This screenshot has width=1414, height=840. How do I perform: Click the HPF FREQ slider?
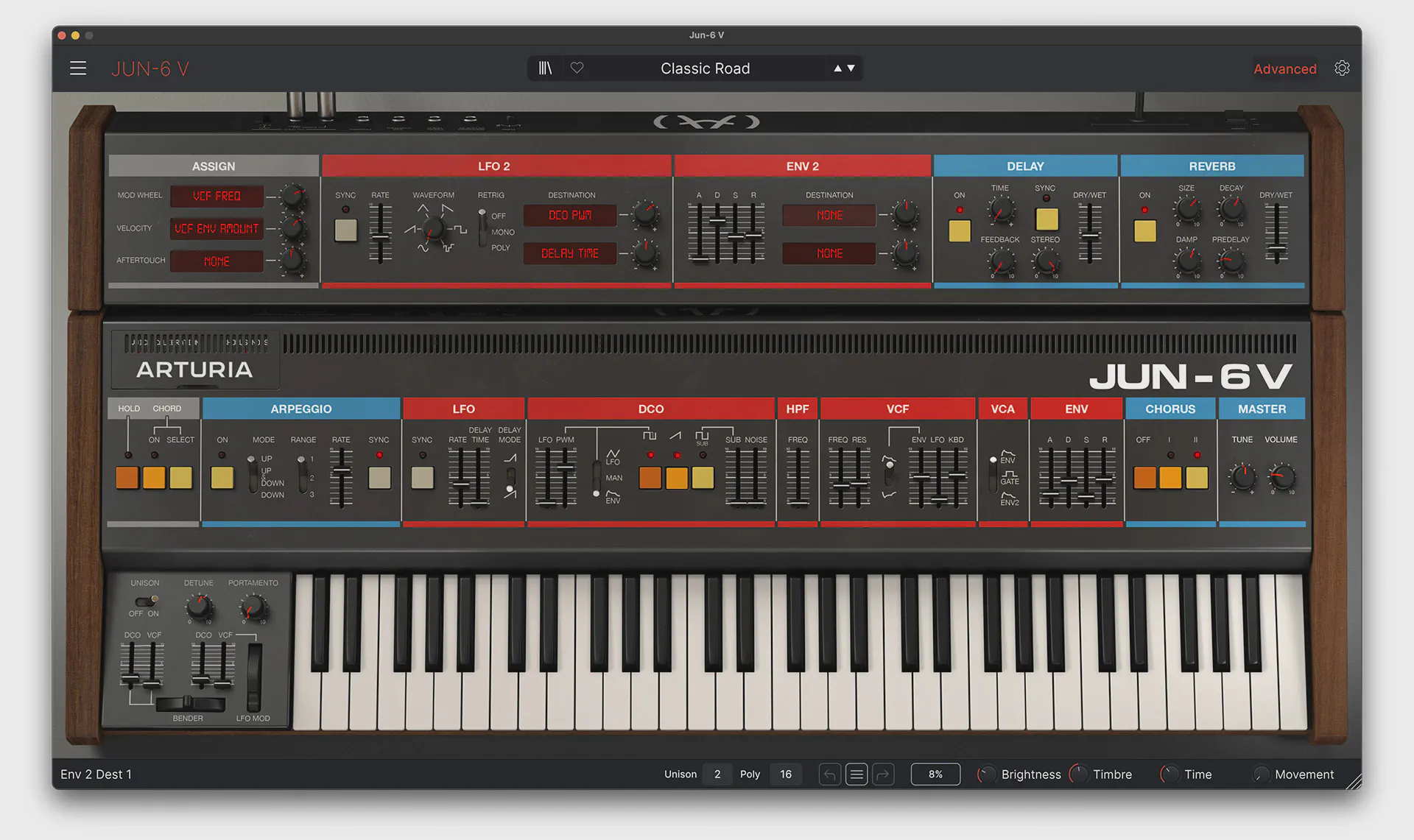798,479
